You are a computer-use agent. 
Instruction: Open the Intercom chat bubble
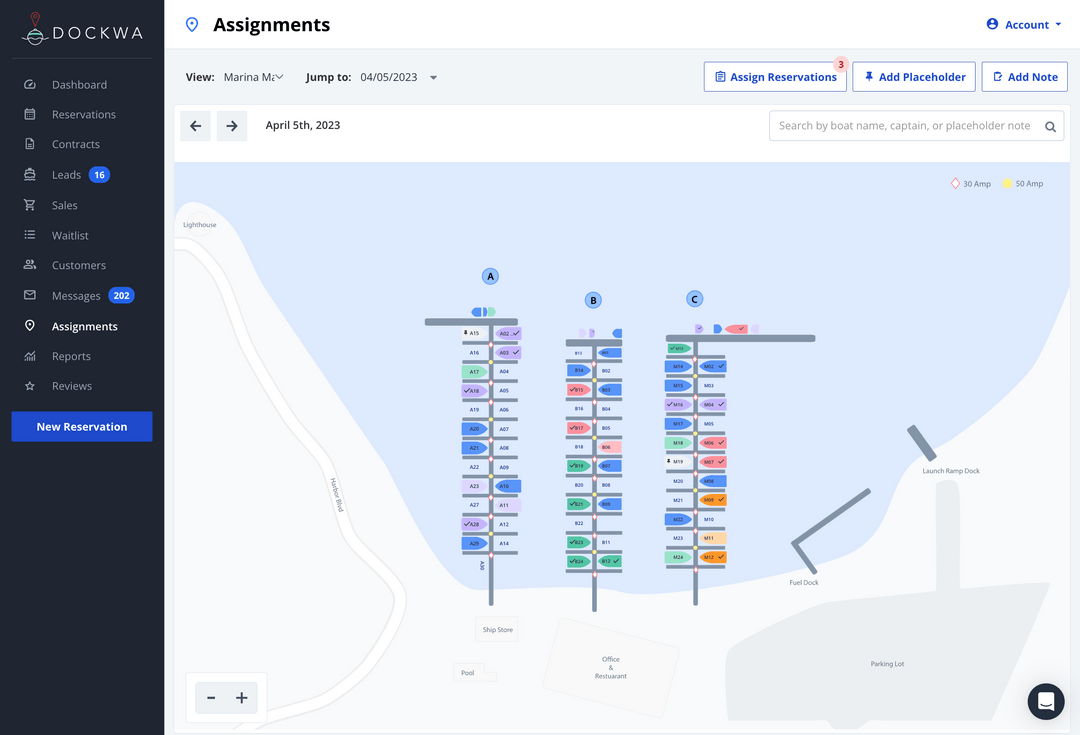1046,701
